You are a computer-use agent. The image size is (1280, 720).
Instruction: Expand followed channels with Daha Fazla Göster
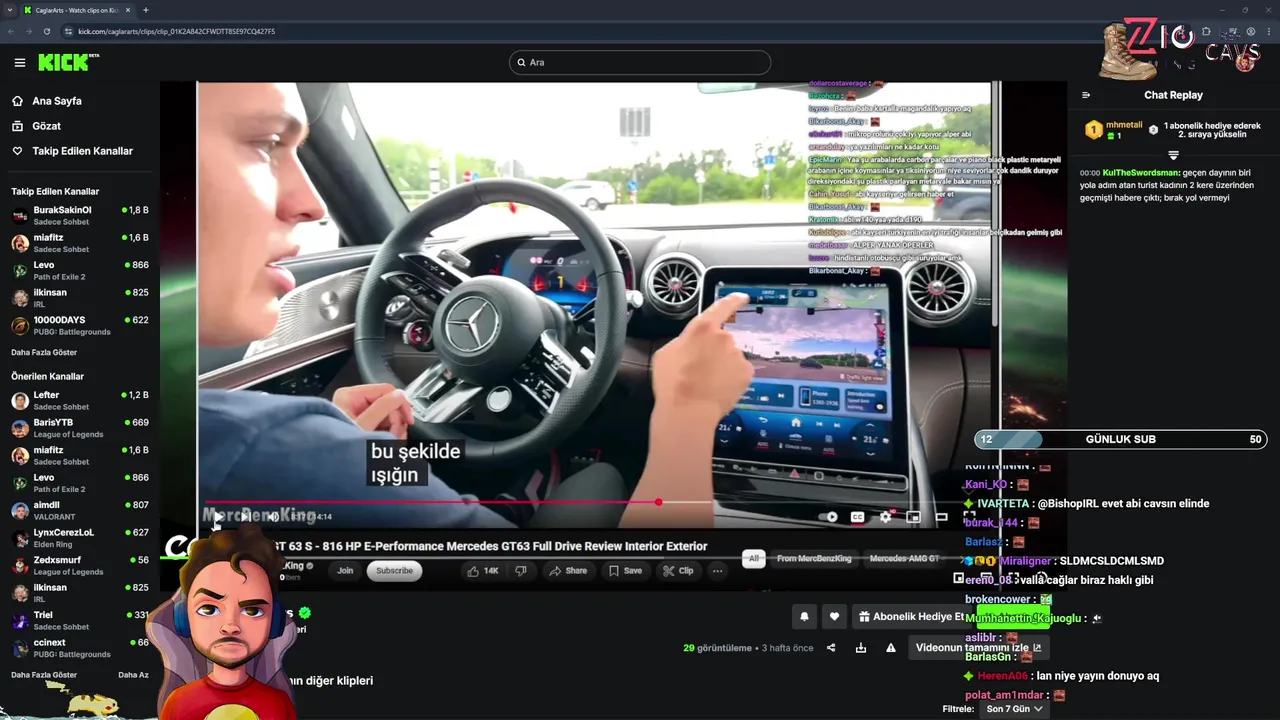[44, 352]
